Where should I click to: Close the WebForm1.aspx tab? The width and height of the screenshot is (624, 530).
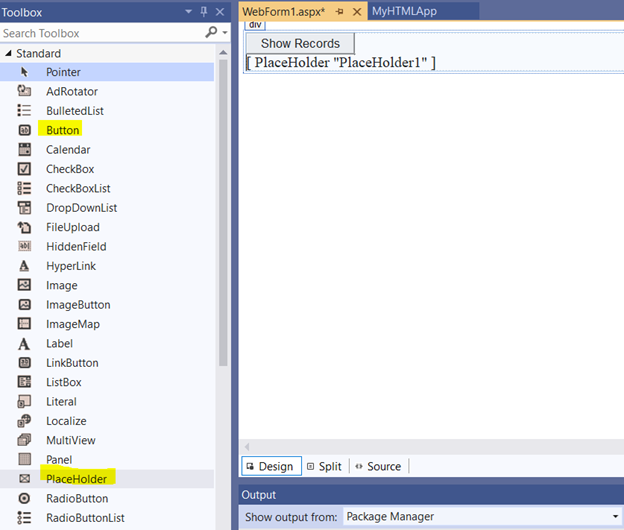pos(357,12)
